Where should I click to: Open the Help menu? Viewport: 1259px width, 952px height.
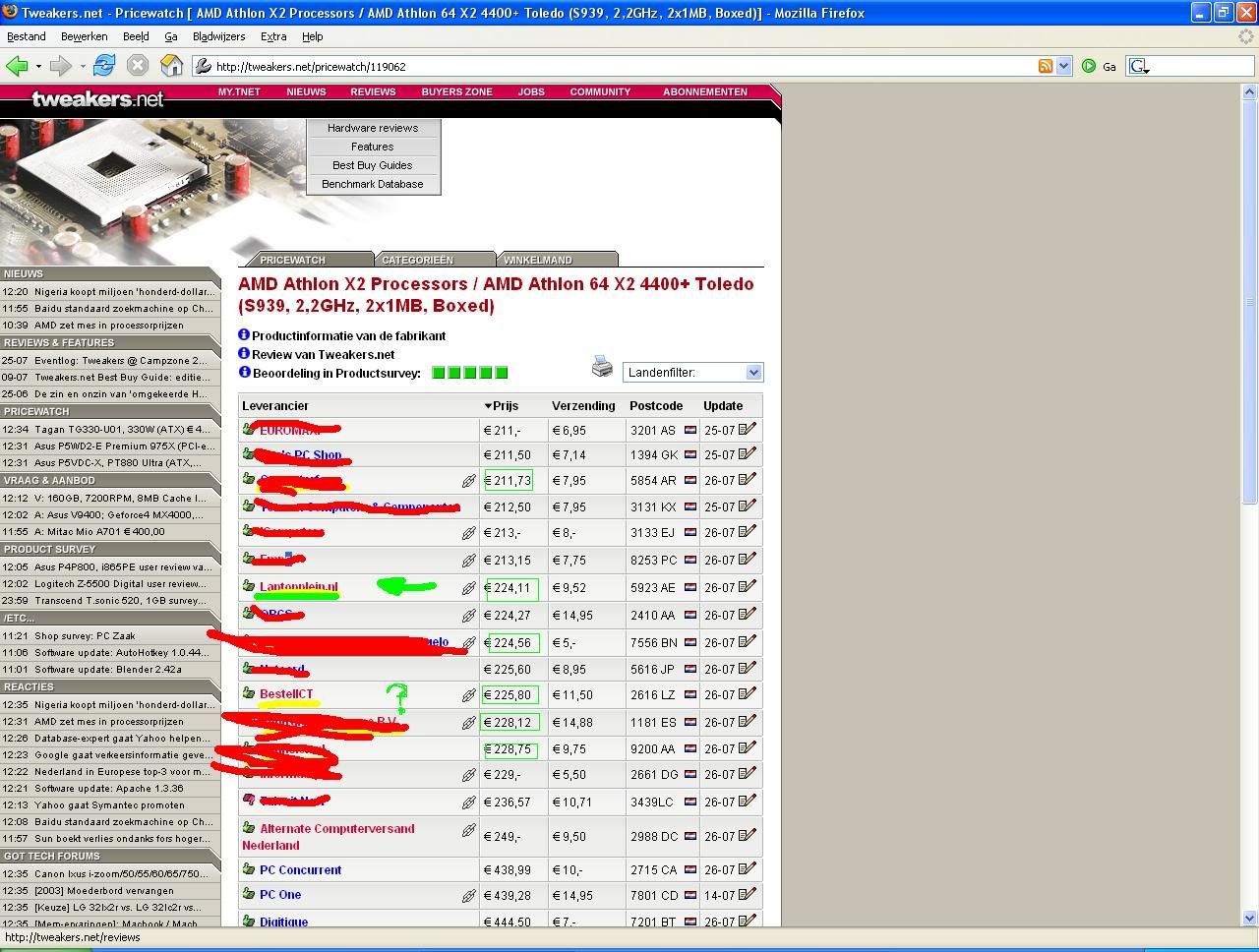tap(312, 36)
